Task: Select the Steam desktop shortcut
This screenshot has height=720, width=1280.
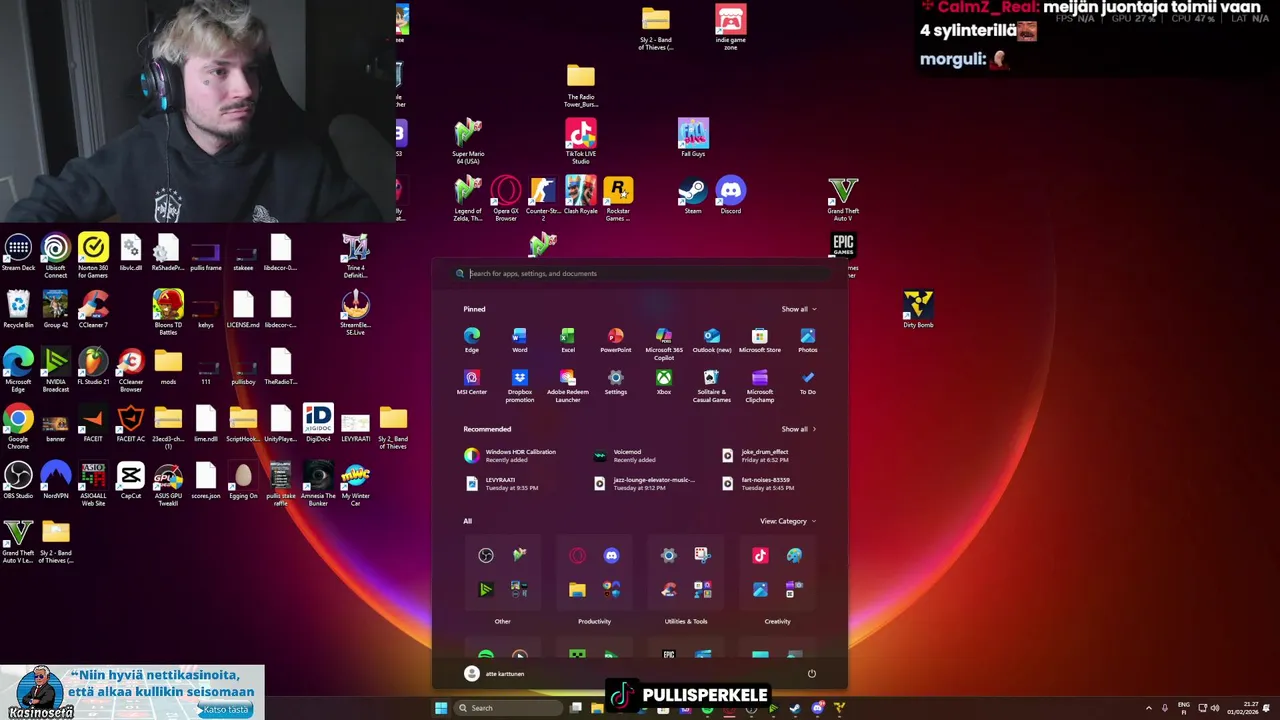Action: pyautogui.click(x=693, y=195)
